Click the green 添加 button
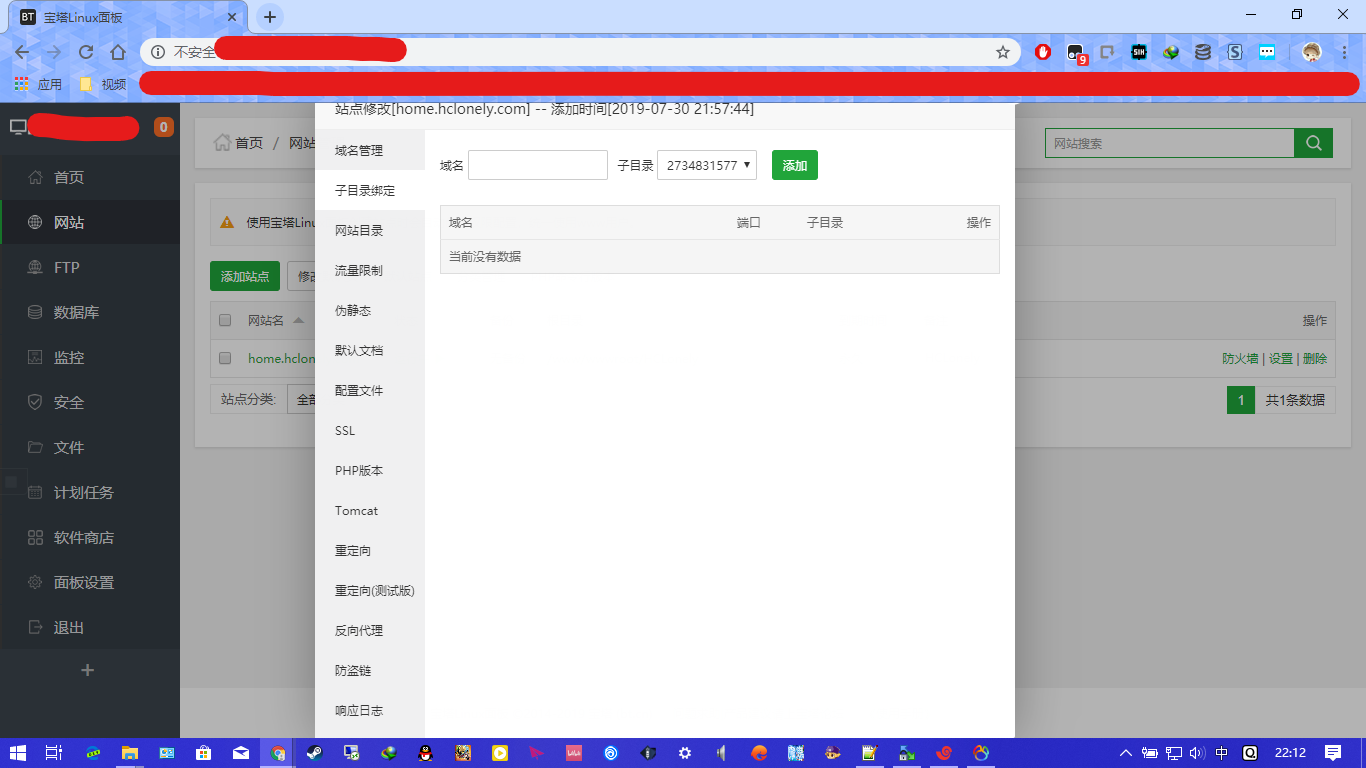This screenshot has height=768, width=1366. coord(795,165)
